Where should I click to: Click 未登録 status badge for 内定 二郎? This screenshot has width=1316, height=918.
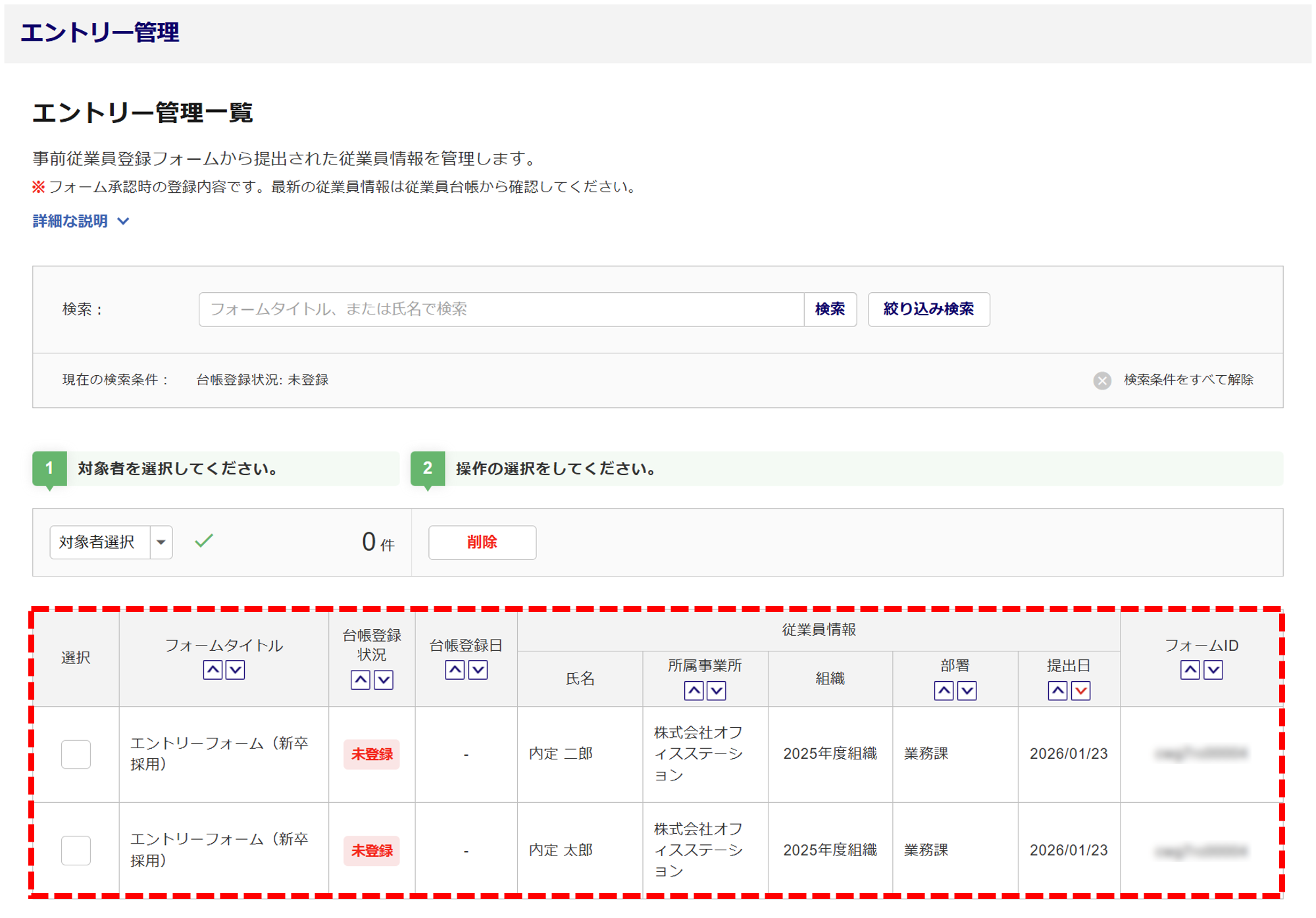tap(372, 754)
